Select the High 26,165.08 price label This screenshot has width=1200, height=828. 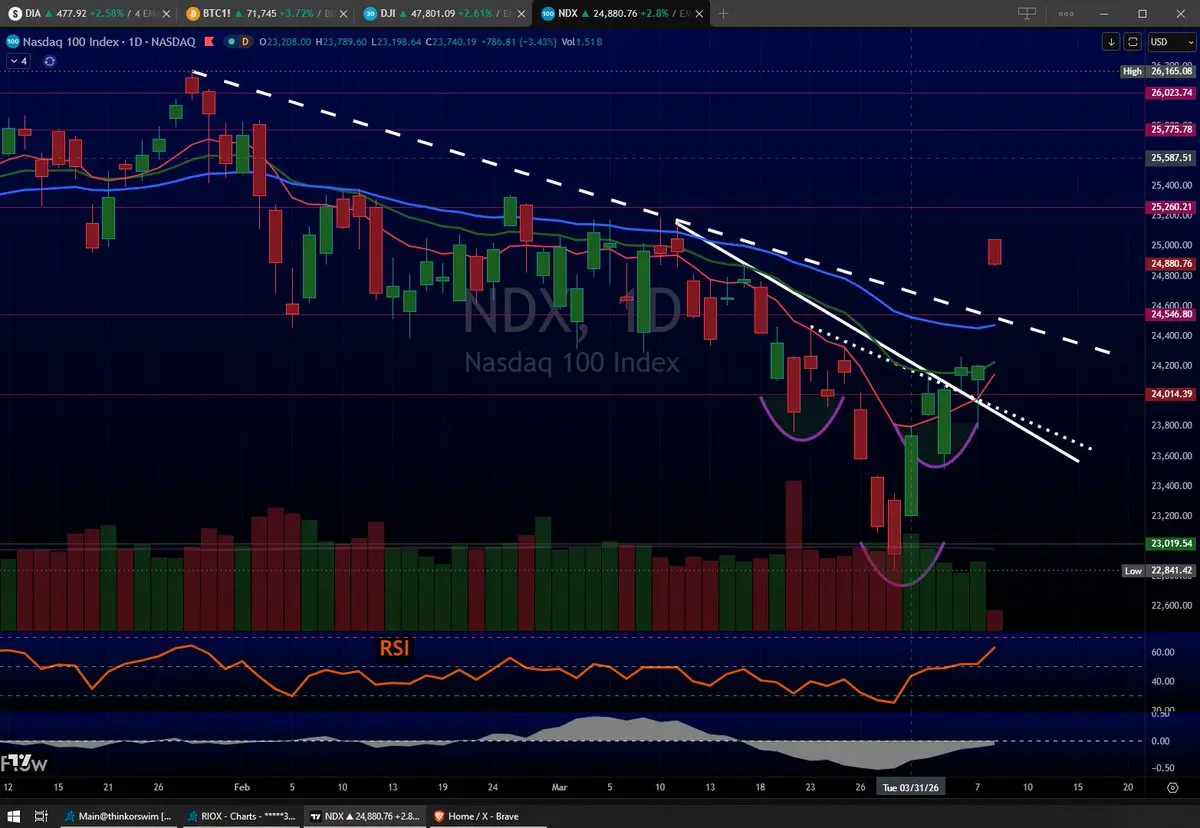pos(1158,72)
